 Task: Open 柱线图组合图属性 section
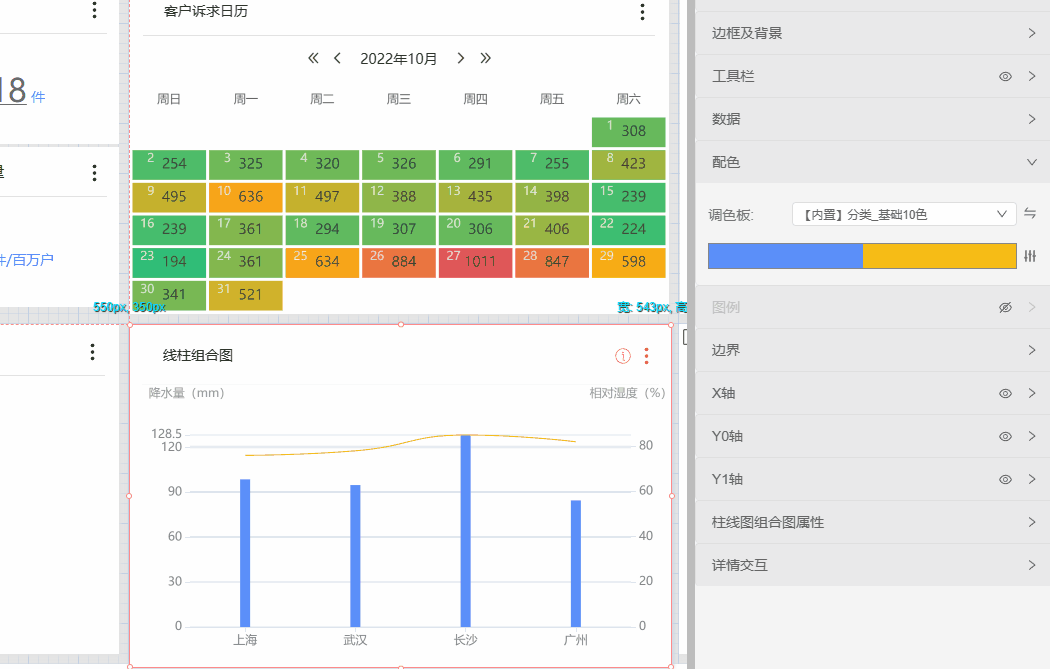click(871, 523)
